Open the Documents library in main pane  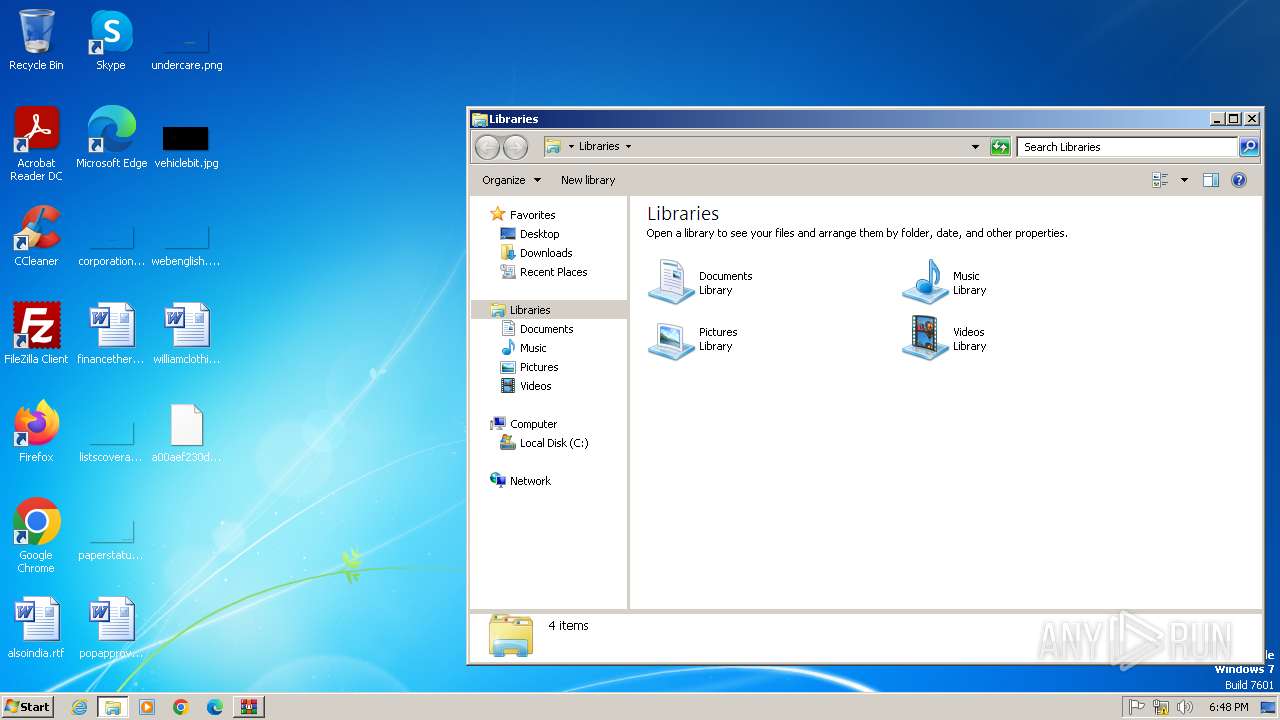700,282
